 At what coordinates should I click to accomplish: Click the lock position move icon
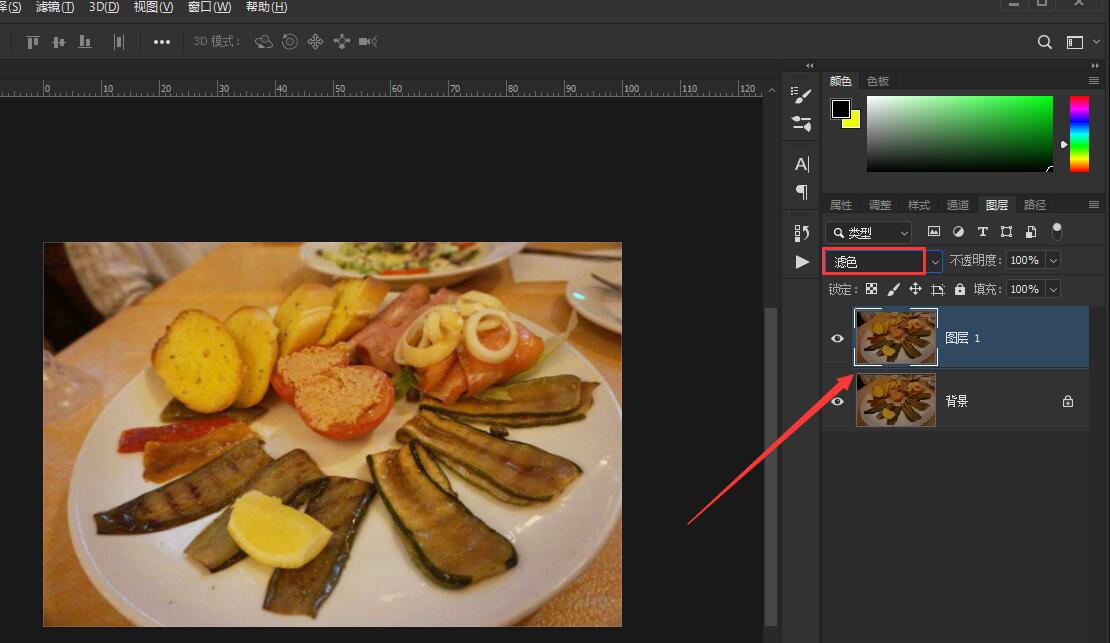[x=915, y=289]
